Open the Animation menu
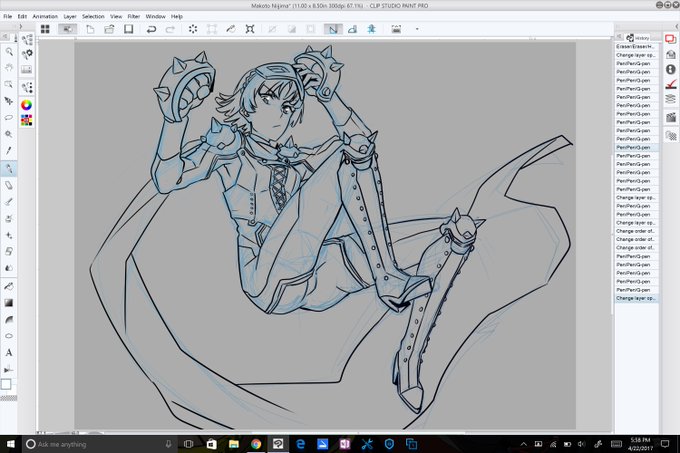Screen dimensions: 680x453 45,16
